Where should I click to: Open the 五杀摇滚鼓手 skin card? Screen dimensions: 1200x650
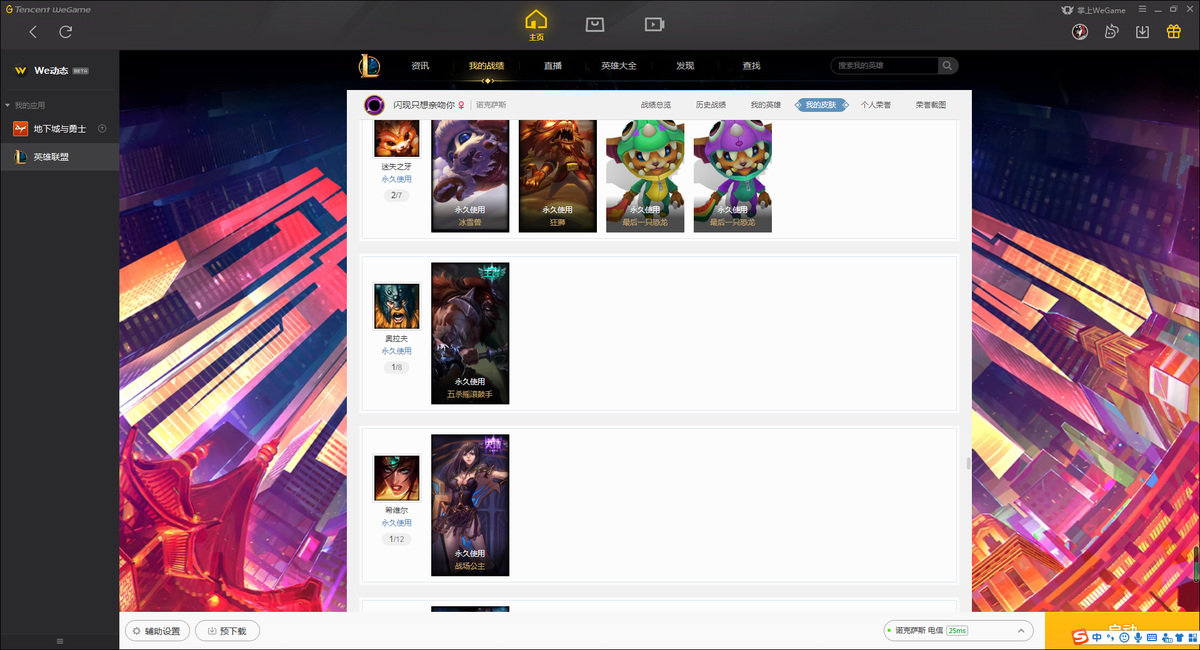coord(470,333)
